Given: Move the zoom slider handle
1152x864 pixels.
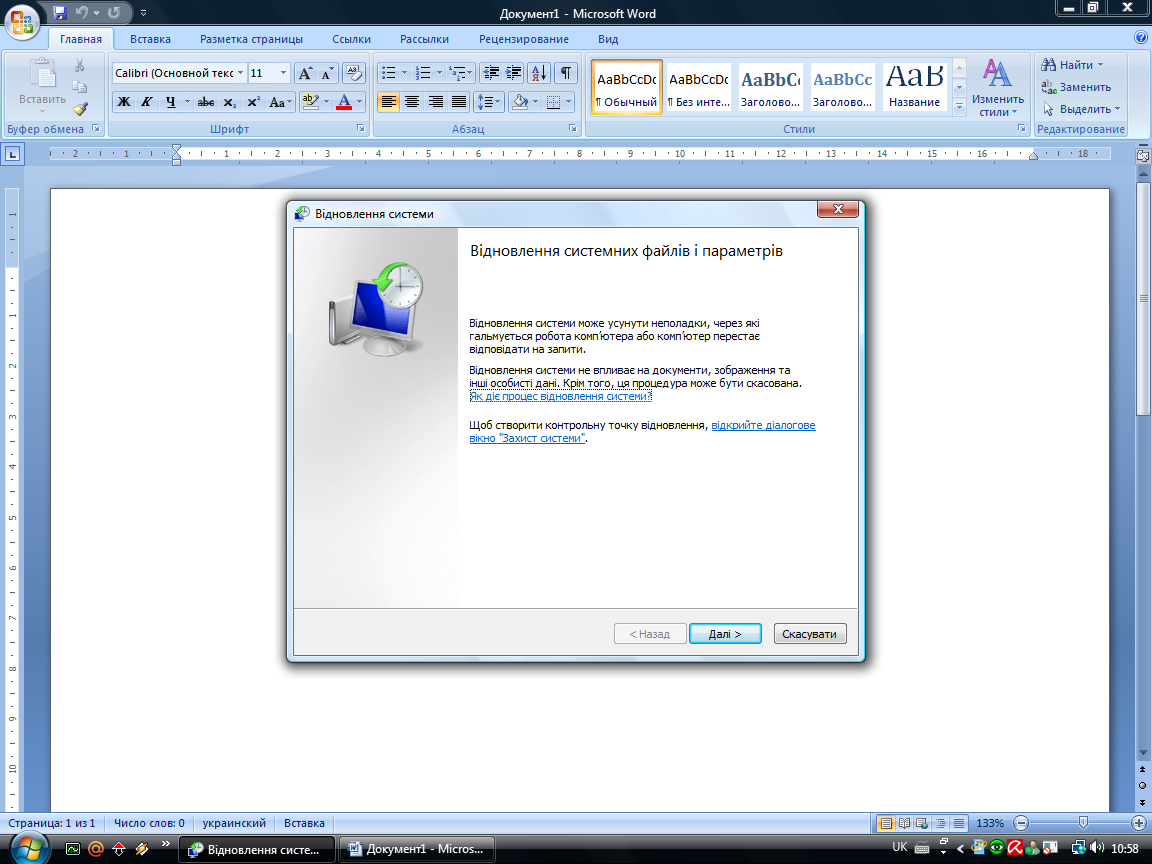Looking at the screenshot, I should (x=1083, y=823).
